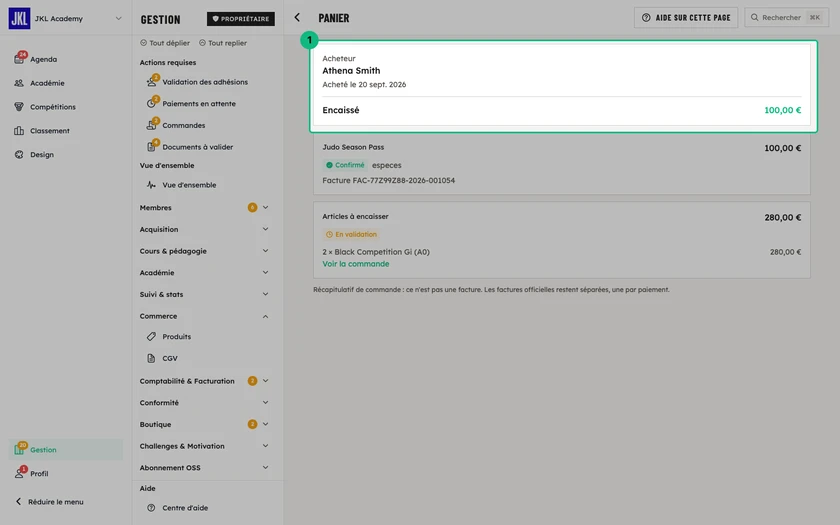
Task: Open Classement menu item
Action: pos(50,131)
